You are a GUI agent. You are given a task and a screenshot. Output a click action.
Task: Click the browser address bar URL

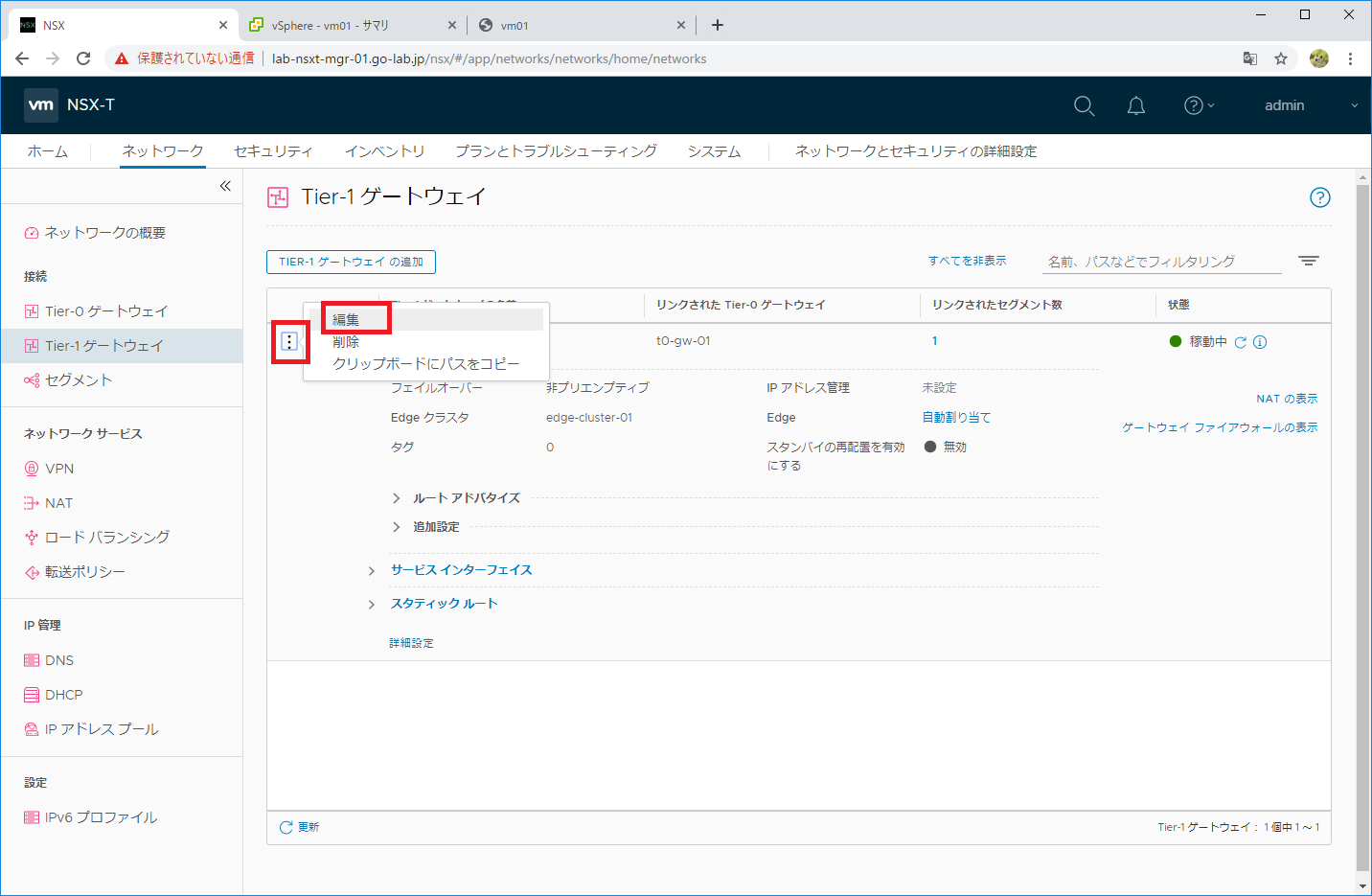tap(489, 58)
